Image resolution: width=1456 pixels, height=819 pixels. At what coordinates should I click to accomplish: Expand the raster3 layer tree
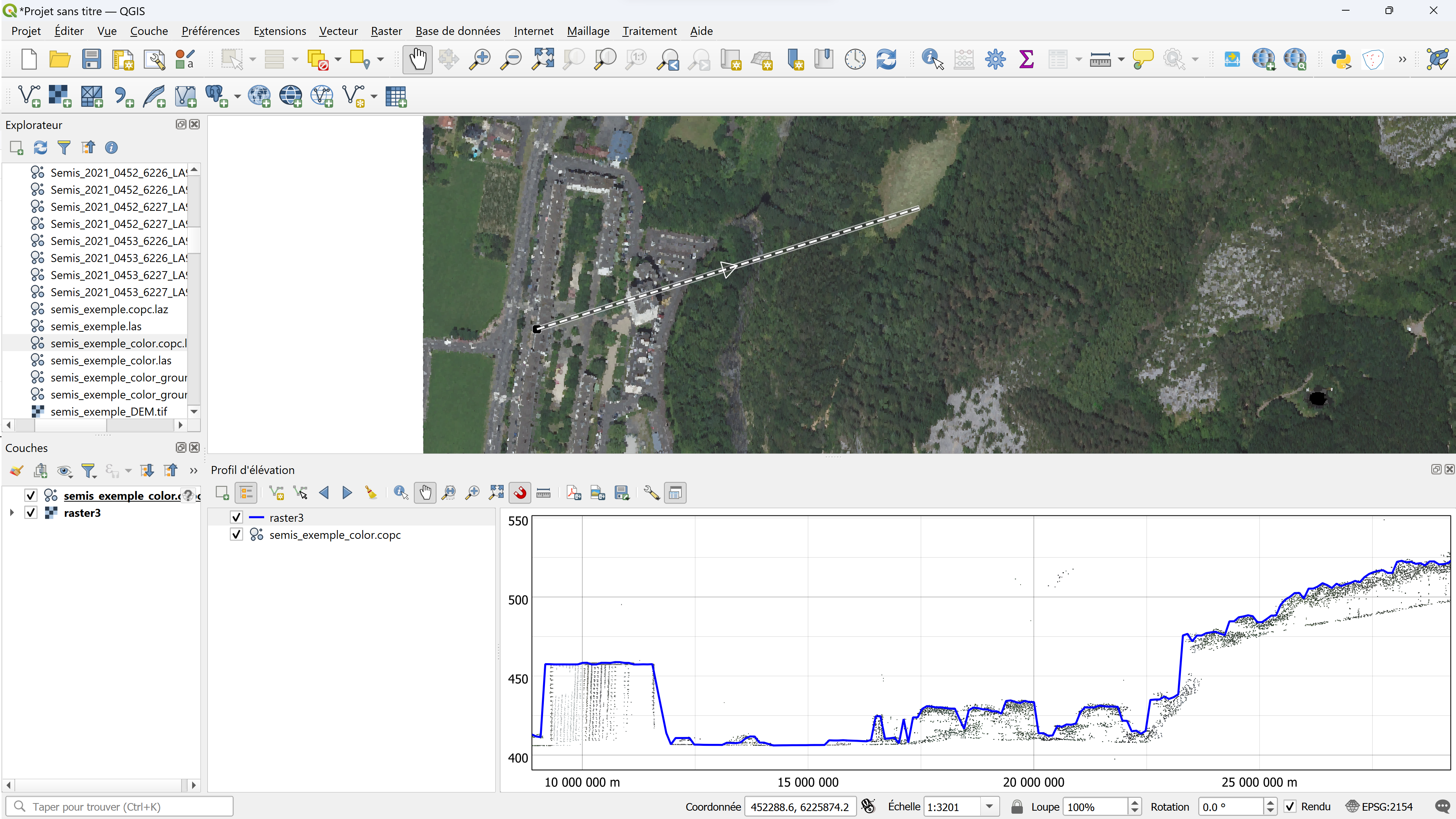(11, 513)
